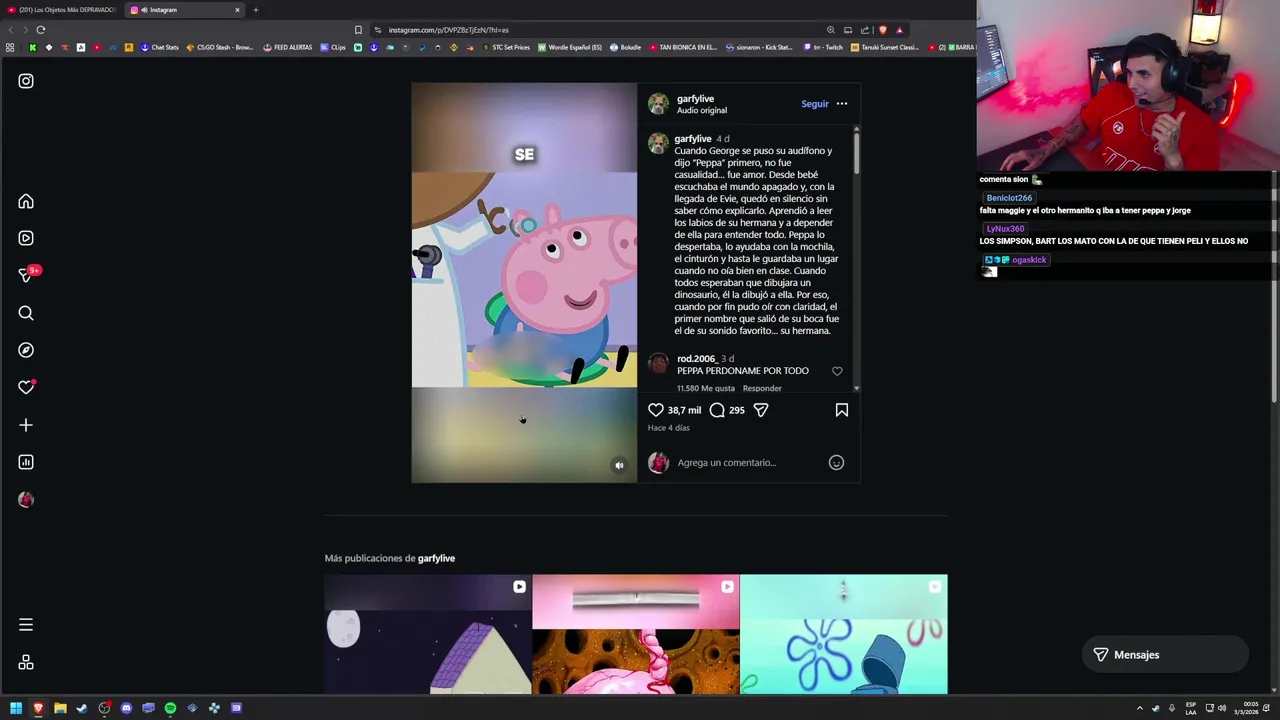
Task: Show hidden system tray icons
Action: tap(1139, 708)
